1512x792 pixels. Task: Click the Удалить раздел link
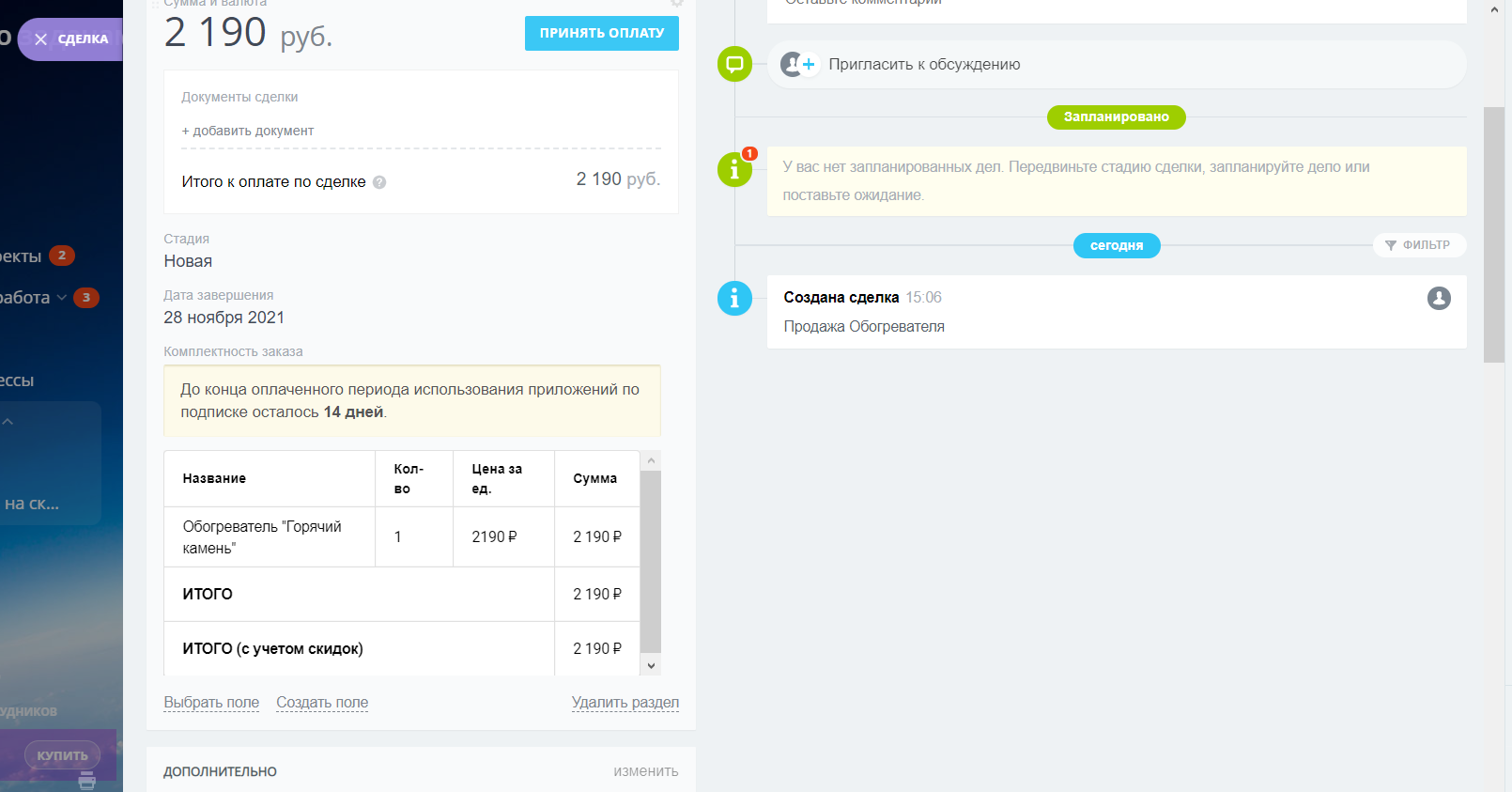pos(625,703)
